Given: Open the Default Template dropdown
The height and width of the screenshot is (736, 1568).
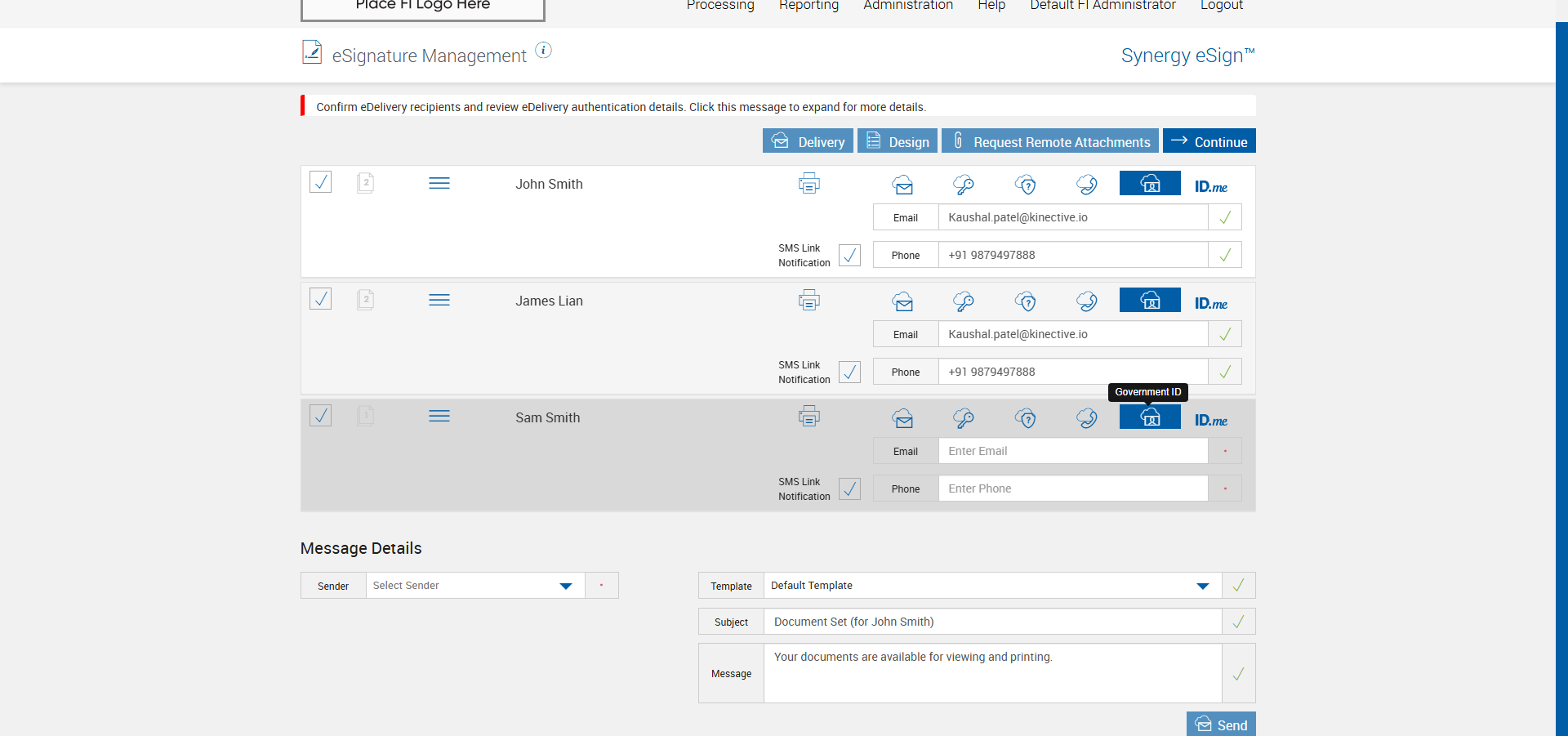Looking at the screenshot, I should tap(992, 586).
